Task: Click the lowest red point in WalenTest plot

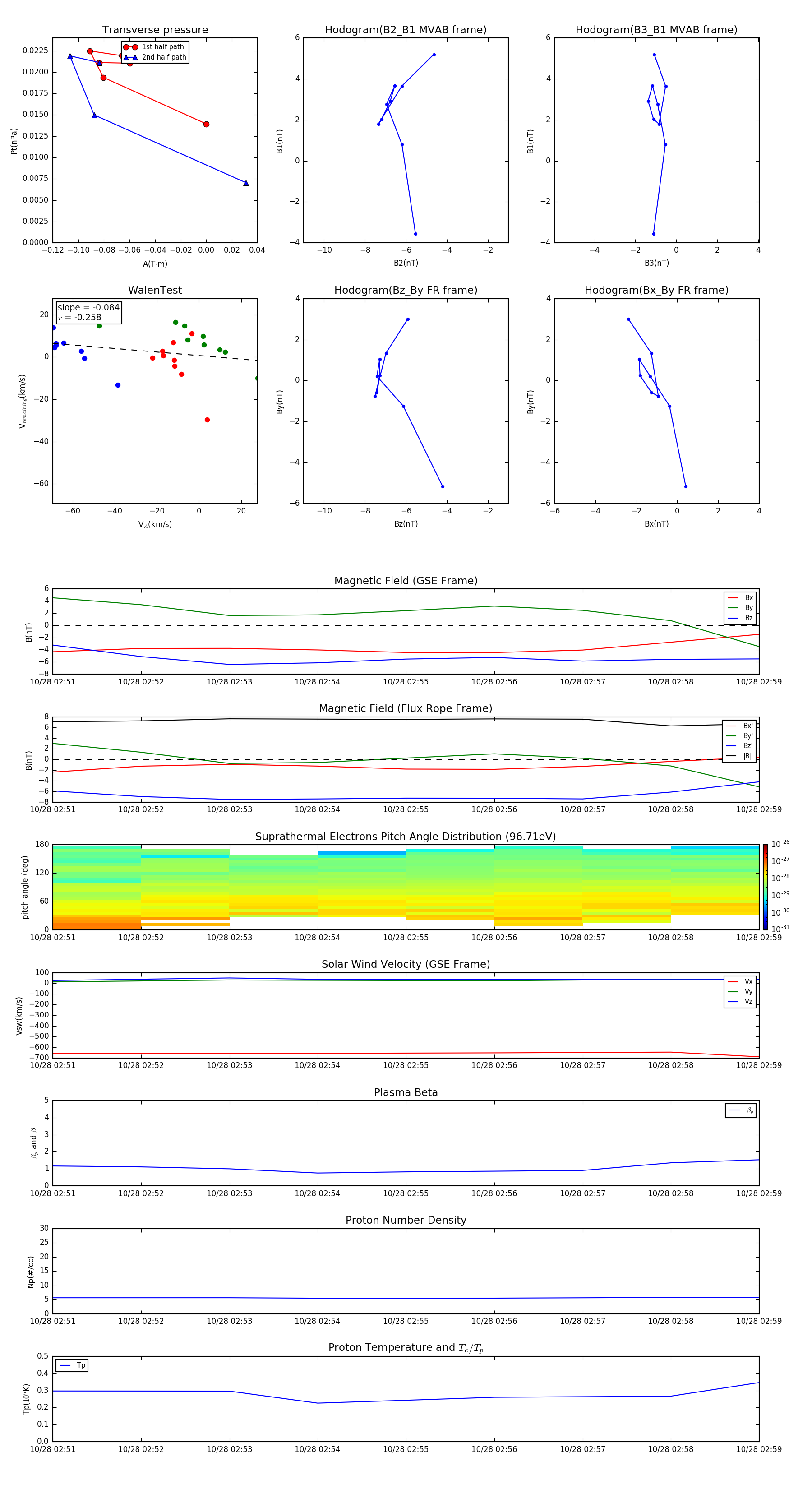Action: [207, 420]
